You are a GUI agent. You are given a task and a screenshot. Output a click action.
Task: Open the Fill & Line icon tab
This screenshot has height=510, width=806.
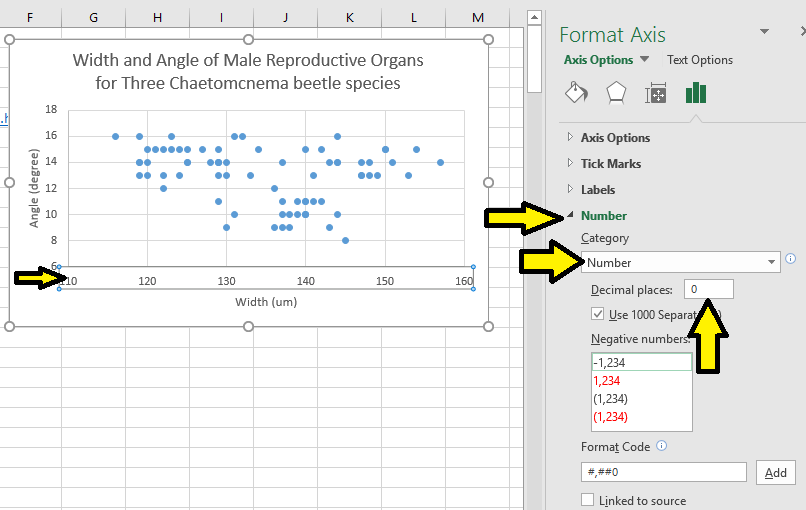[x=577, y=94]
